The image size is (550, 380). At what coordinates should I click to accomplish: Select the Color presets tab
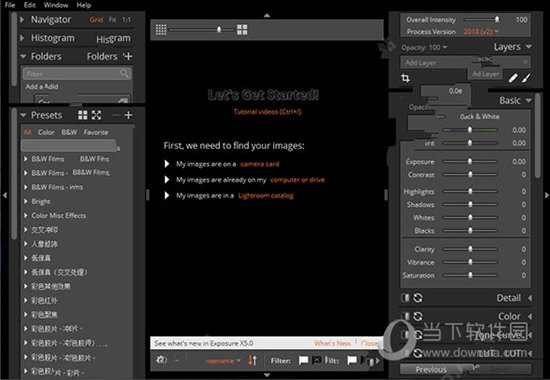(x=46, y=132)
